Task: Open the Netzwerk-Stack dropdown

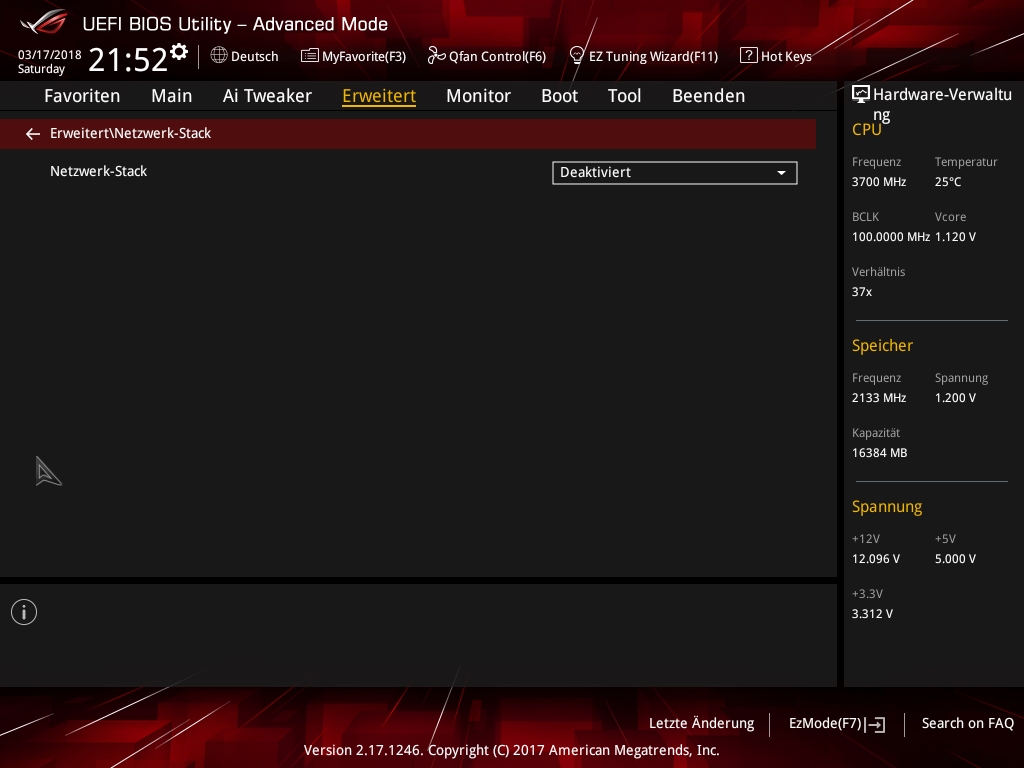Action: 674,173
